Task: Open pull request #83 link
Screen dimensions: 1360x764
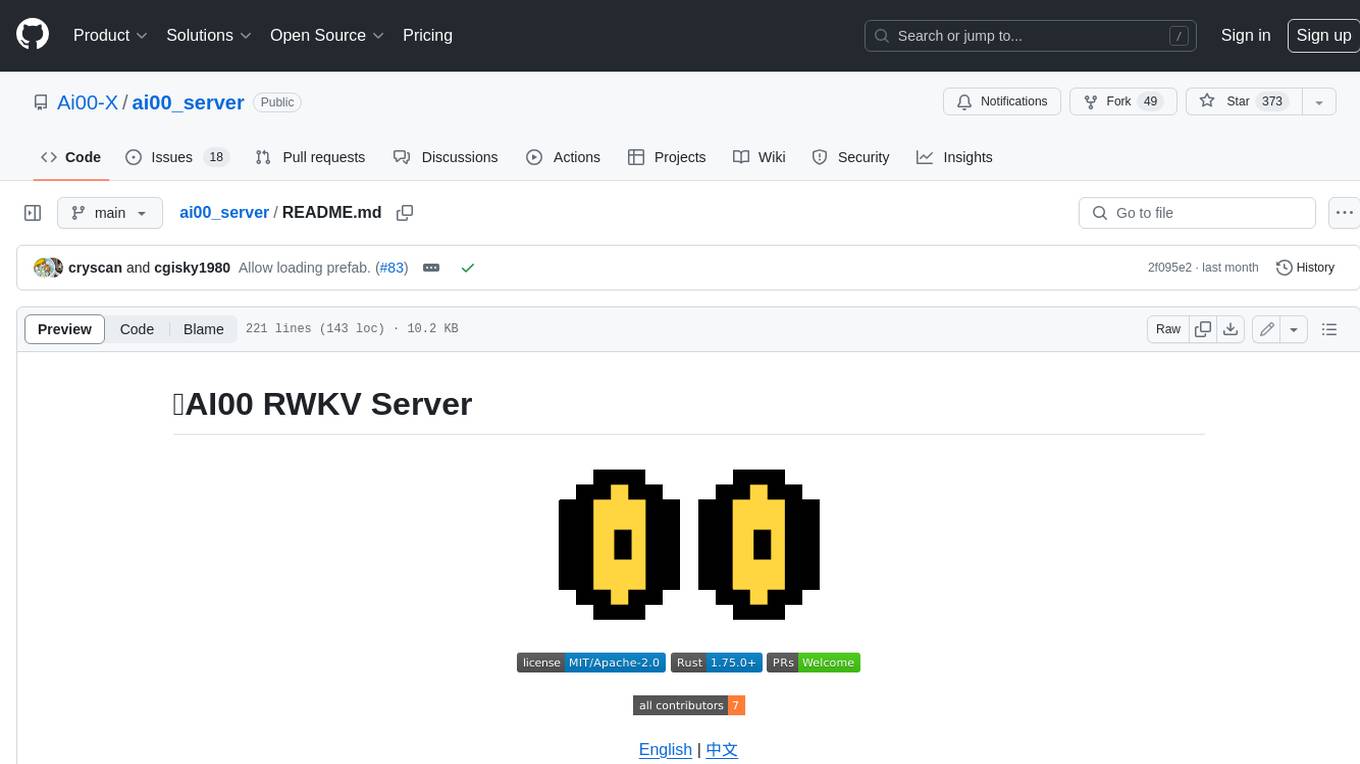Action: [392, 268]
